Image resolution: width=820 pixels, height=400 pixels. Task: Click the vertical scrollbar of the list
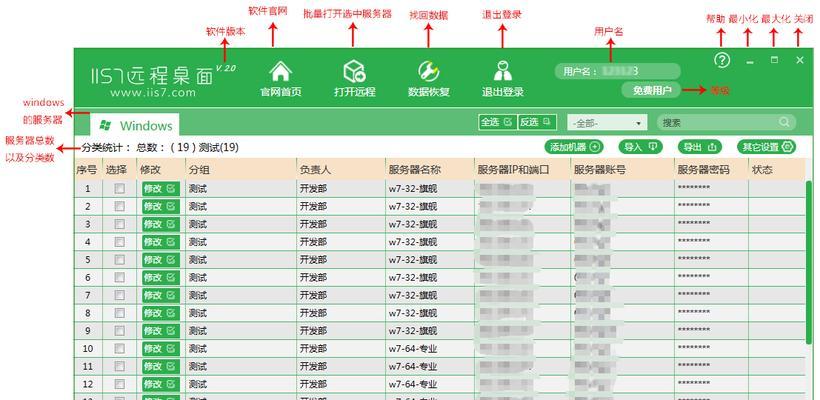pyautogui.click(x=808, y=264)
